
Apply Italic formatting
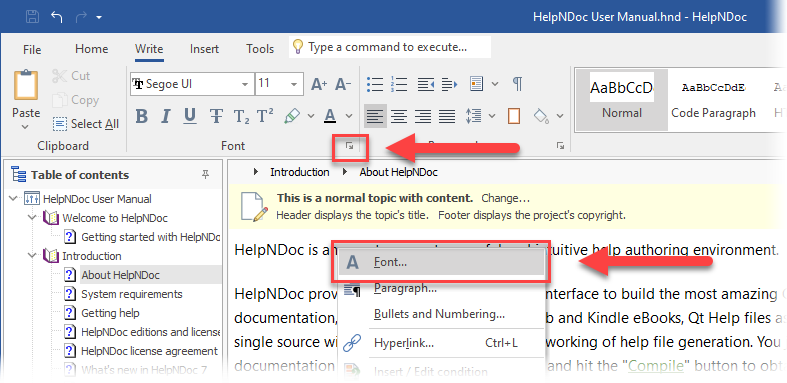click(166, 116)
